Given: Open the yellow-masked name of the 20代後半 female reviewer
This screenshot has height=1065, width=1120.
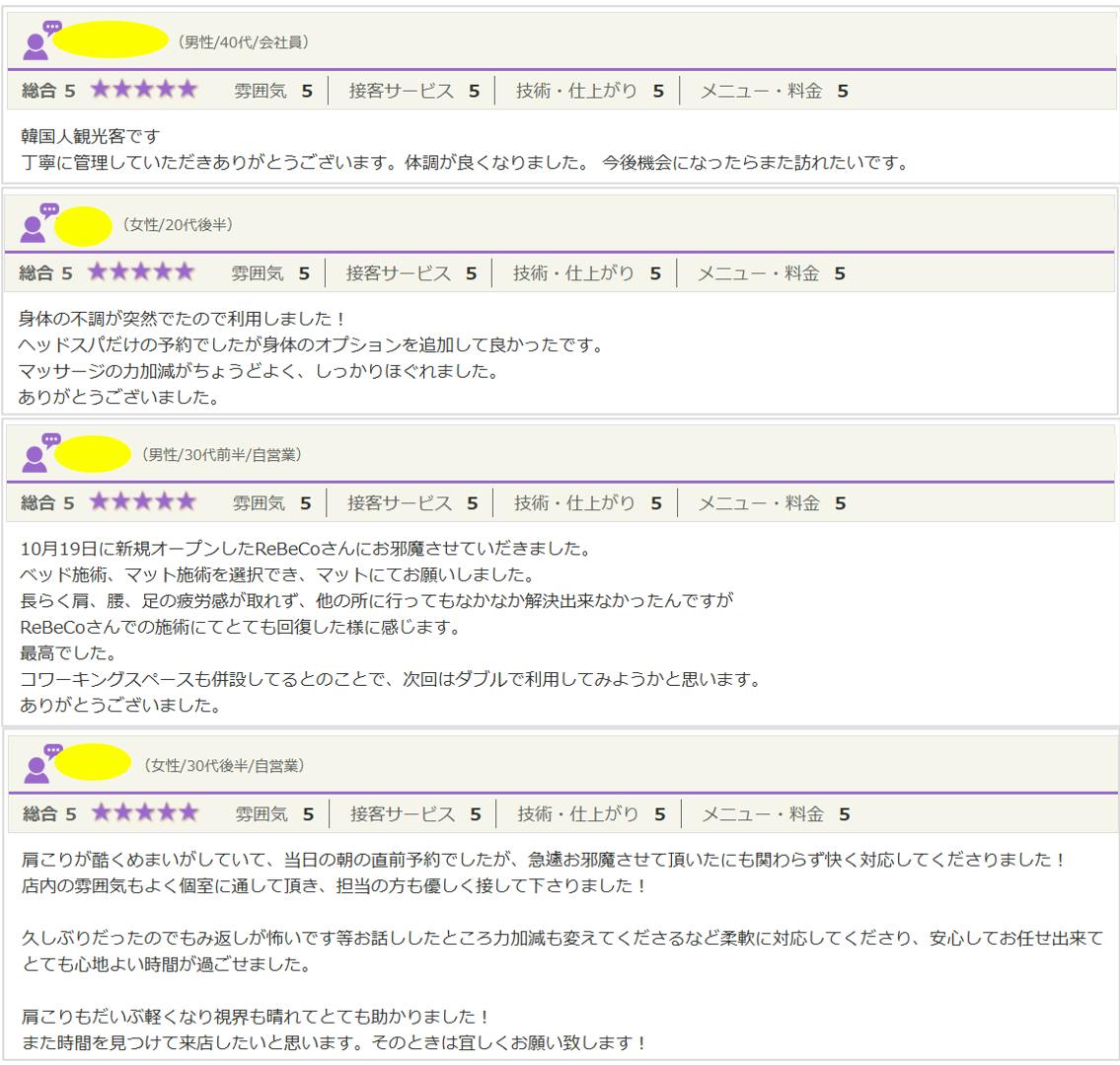Looking at the screenshot, I should (x=83, y=226).
